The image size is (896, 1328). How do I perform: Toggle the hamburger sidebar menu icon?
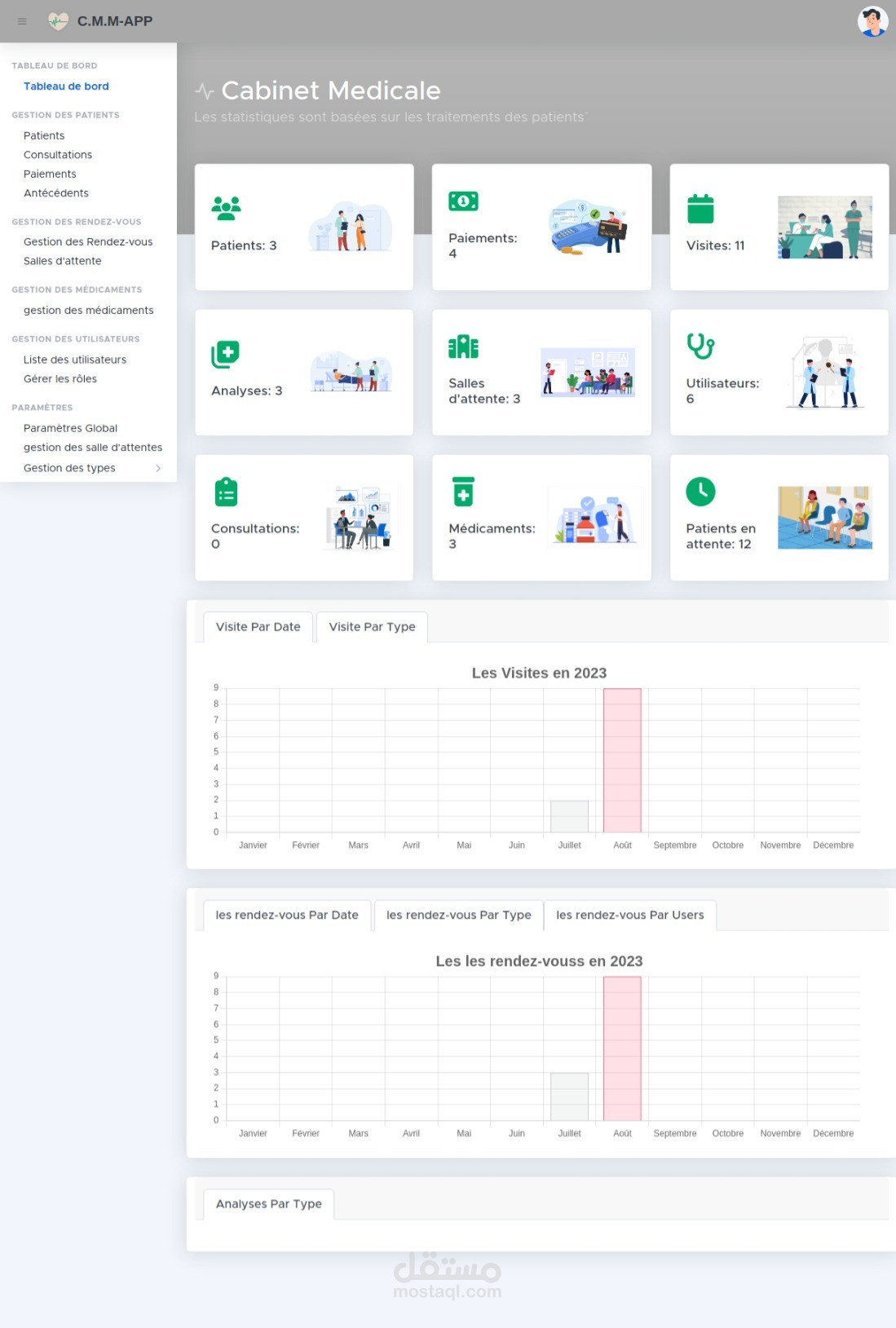point(22,21)
